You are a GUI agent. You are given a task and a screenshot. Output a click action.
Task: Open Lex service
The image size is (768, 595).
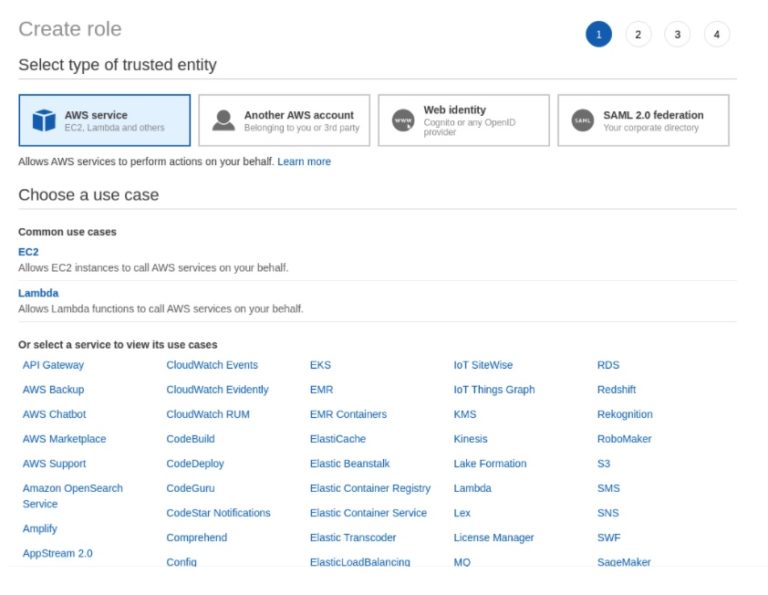(461, 513)
